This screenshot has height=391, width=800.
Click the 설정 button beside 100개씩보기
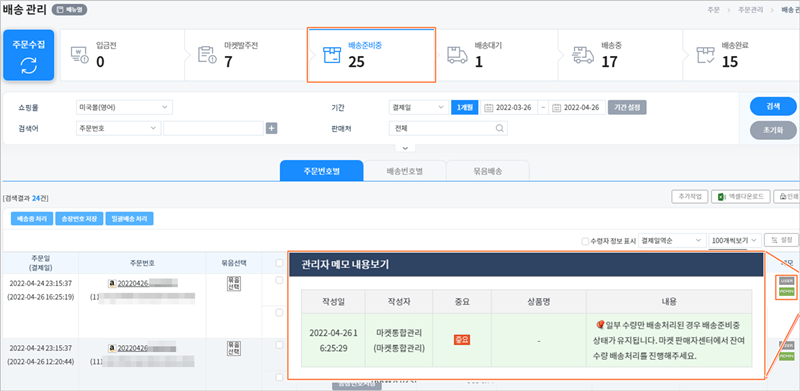coord(781,240)
